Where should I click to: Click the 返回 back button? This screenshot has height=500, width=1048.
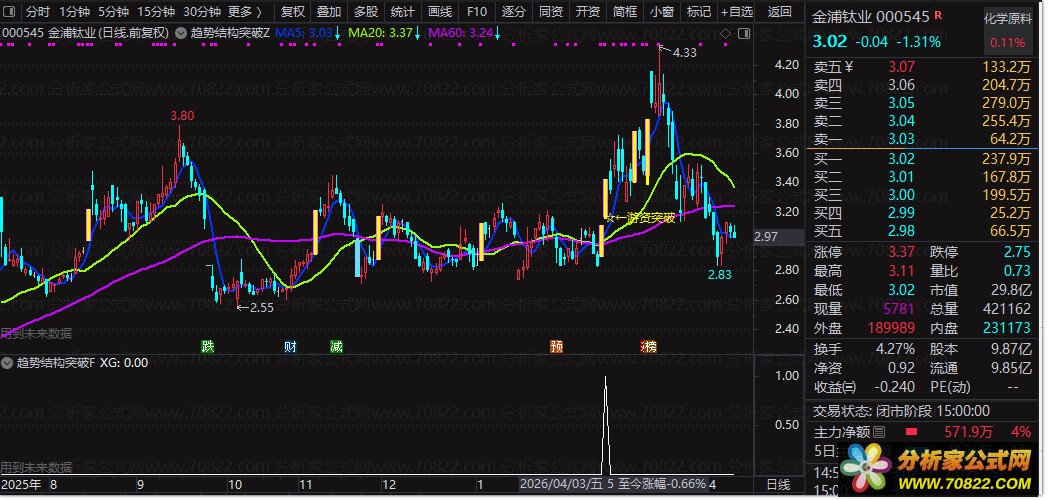pos(780,11)
